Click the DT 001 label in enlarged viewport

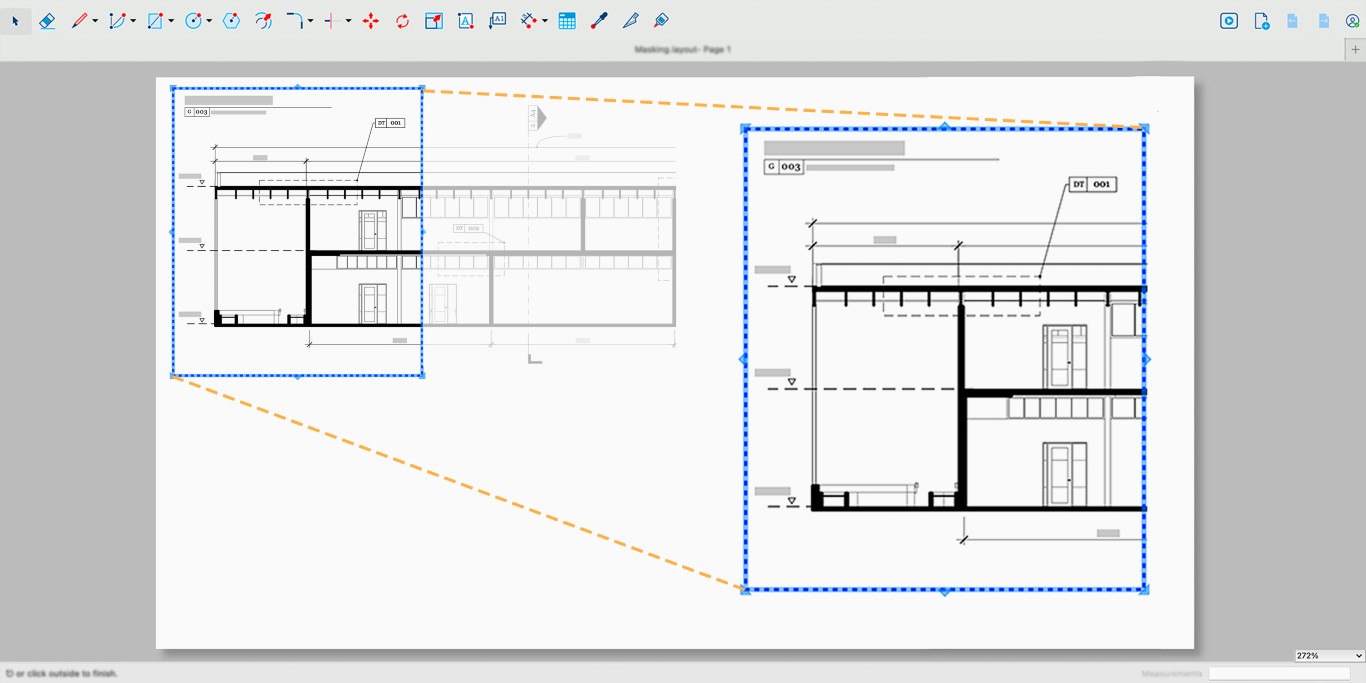click(1092, 185)
